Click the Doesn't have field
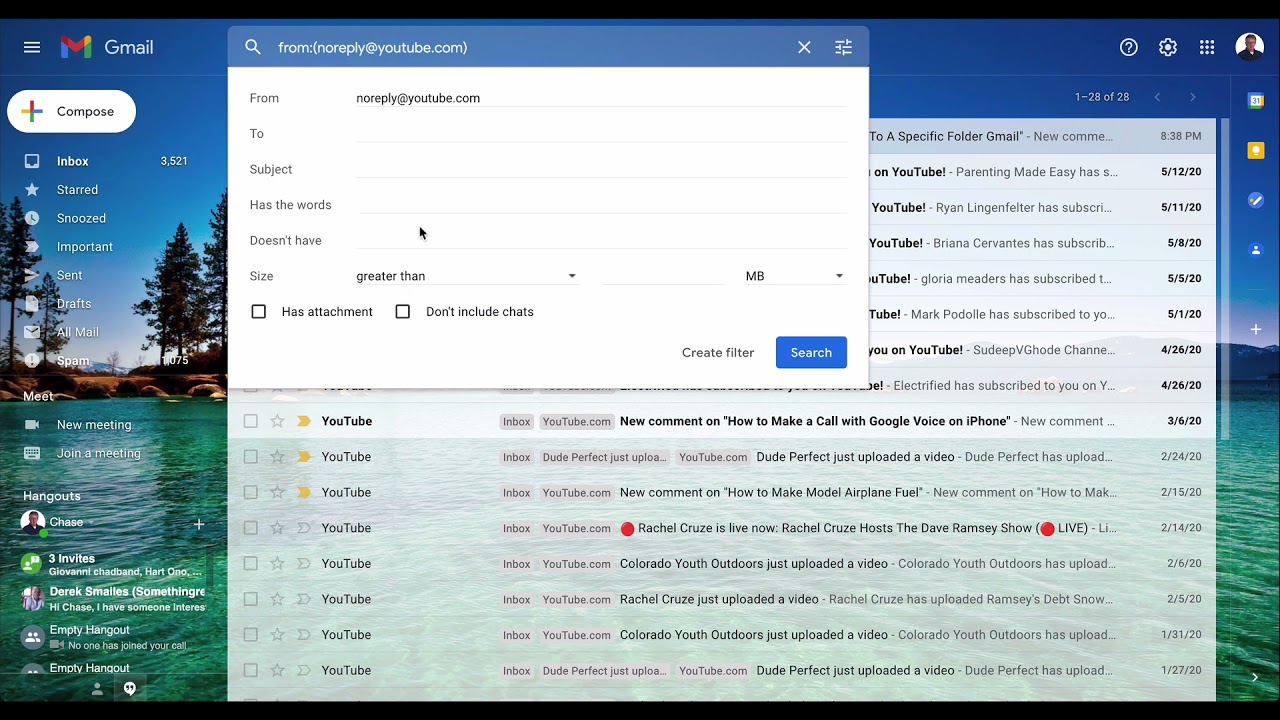 click(601, 240)
